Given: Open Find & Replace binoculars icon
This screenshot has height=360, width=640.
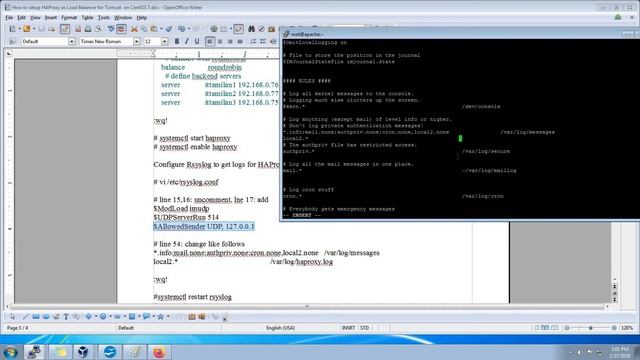Looking at the screenshot, I should pos(251,29).
